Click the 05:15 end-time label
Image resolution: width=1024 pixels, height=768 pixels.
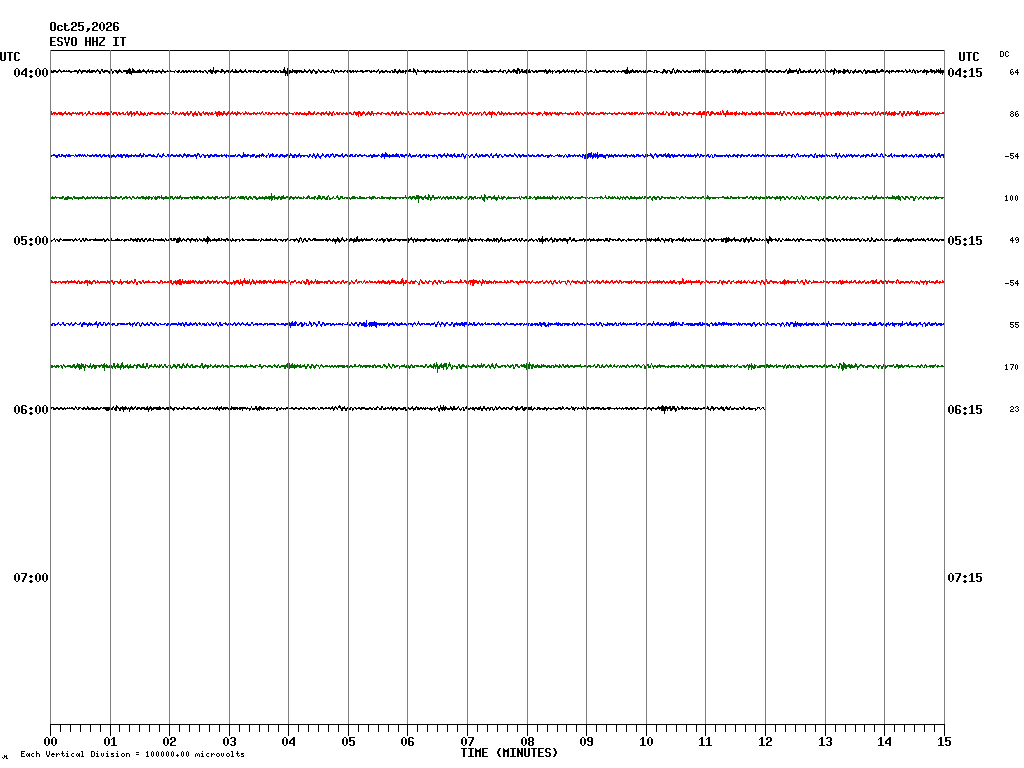click(x=965, y=241)
